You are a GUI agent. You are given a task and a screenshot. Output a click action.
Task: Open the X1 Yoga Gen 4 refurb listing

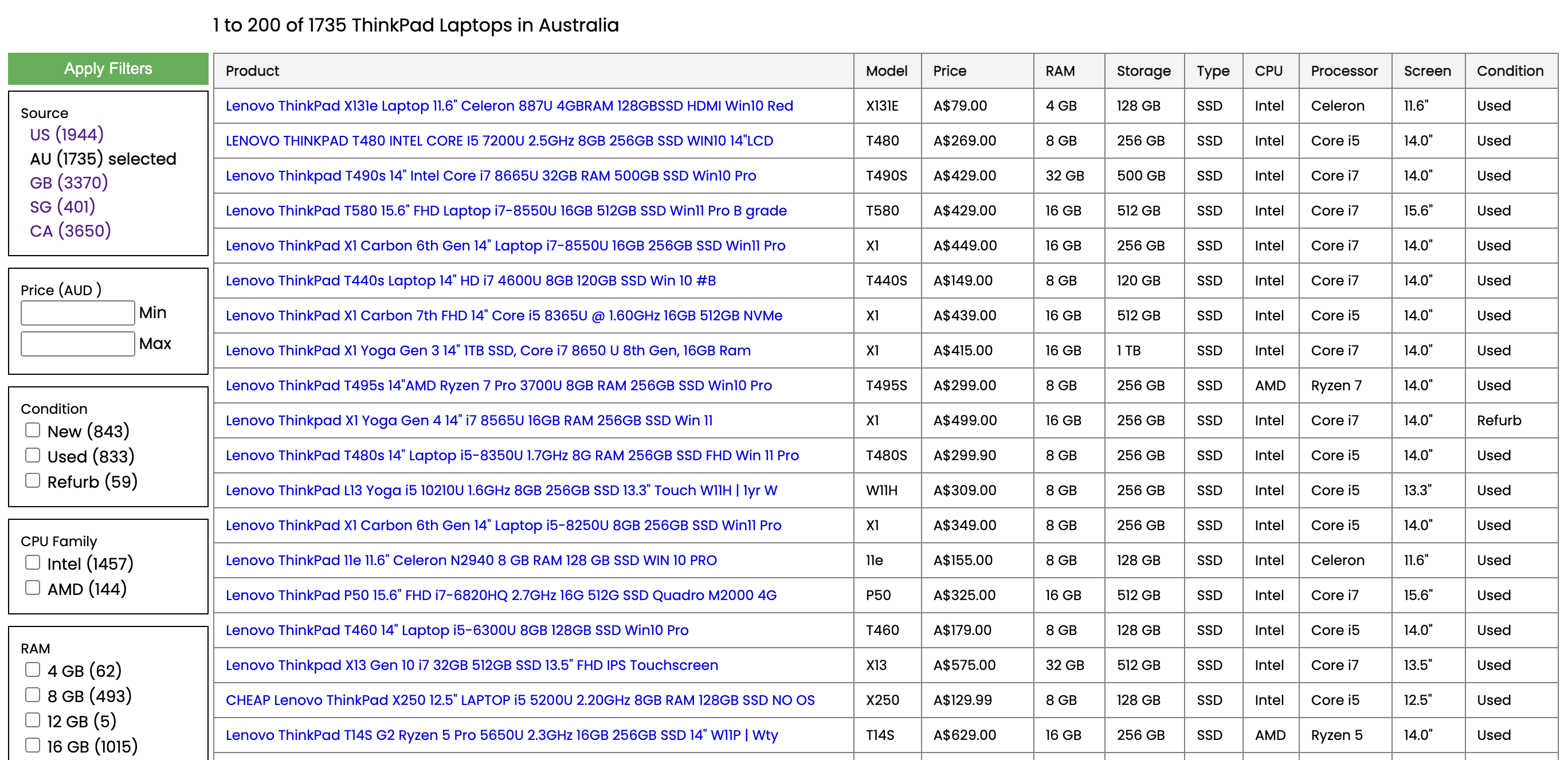click(468, 420)
